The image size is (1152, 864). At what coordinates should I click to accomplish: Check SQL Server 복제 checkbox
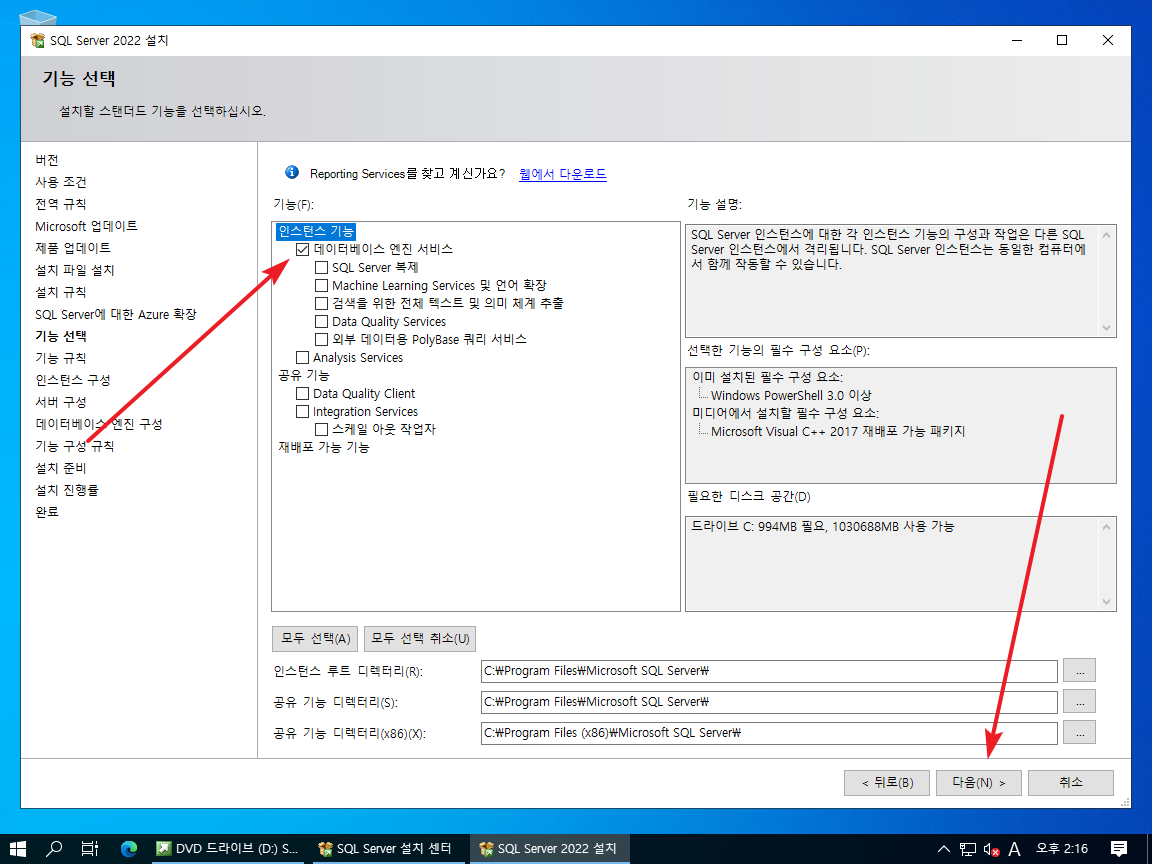321,267
